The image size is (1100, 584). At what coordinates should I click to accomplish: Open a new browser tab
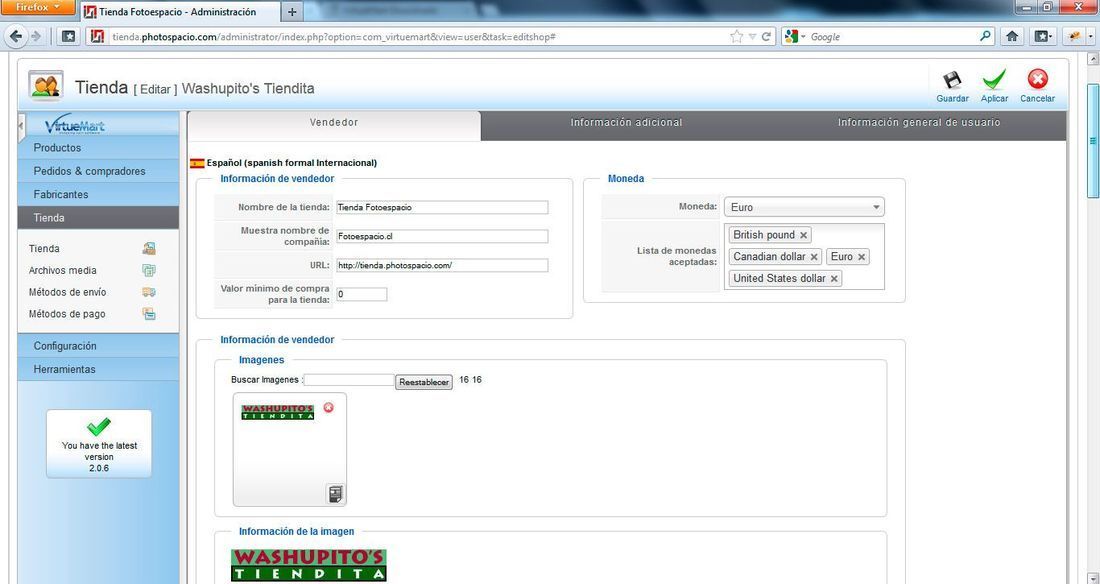[x=292, y=12]
